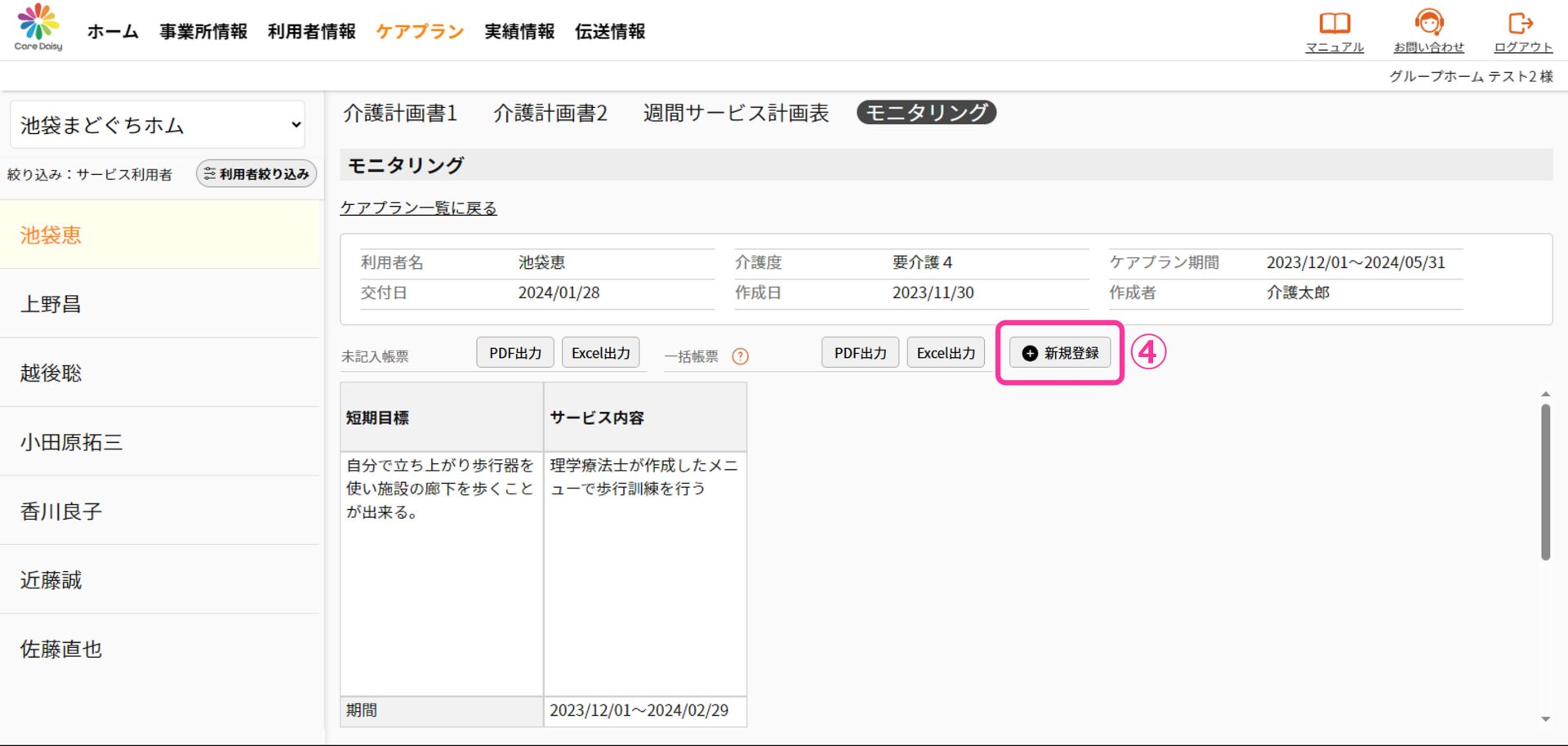Open the 伝送情報 menu

(x=610, y=32)
